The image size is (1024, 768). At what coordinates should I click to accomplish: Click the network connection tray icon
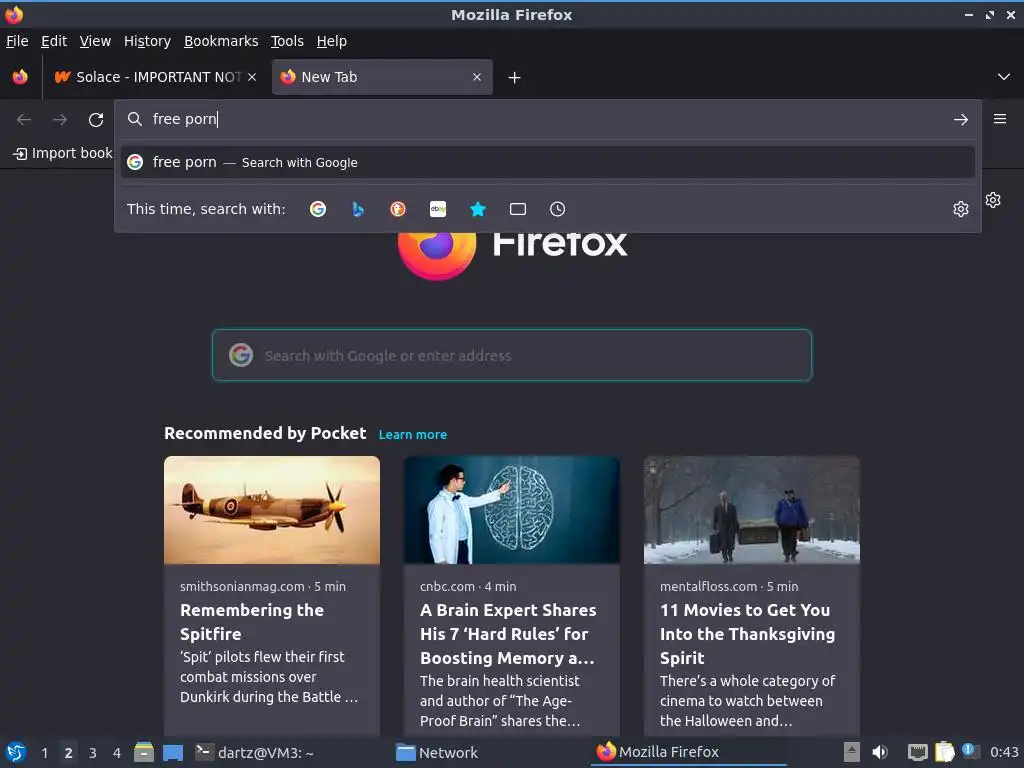tap(918, 752)
